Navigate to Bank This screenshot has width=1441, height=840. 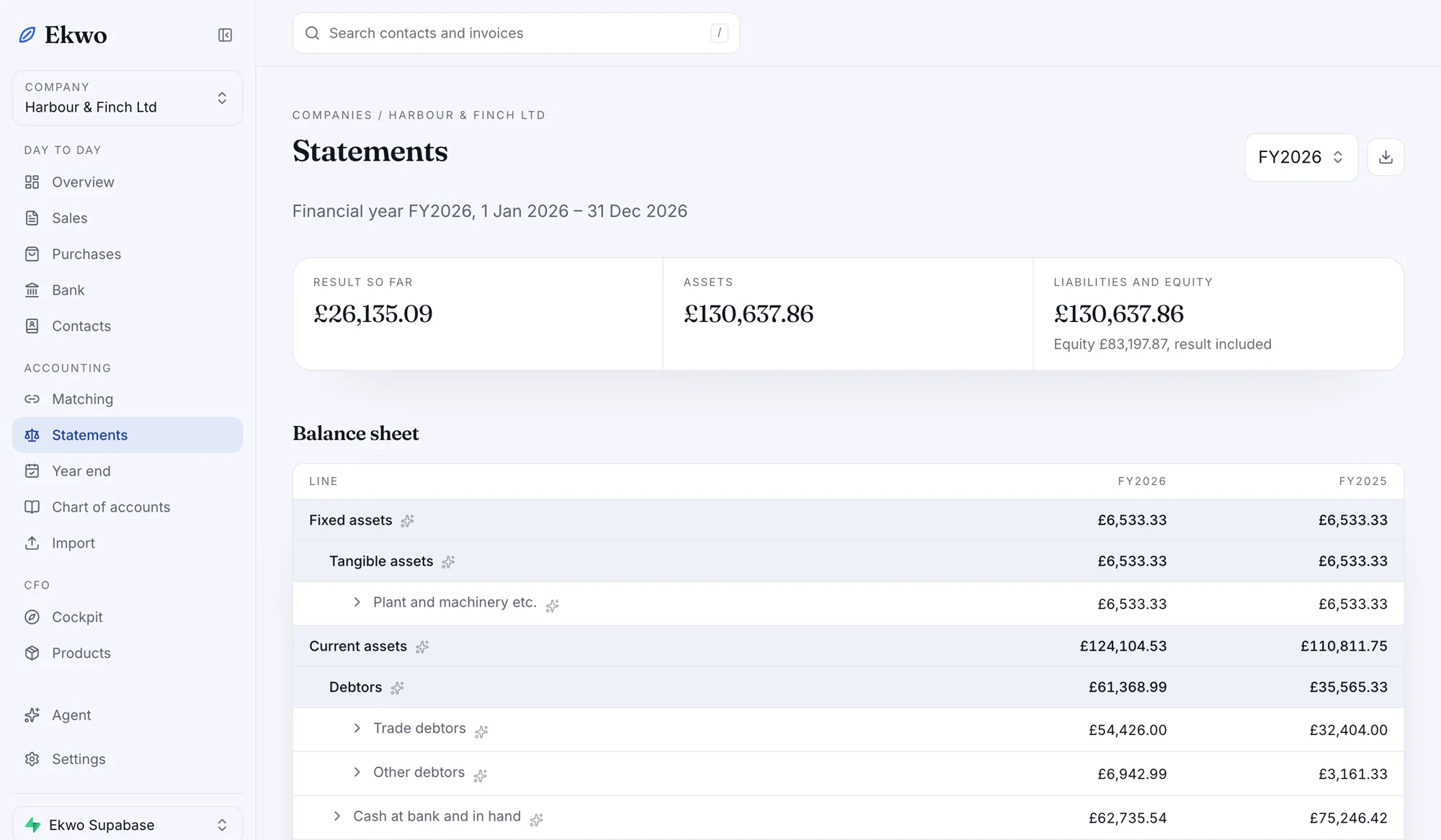[x=128, y=290]
